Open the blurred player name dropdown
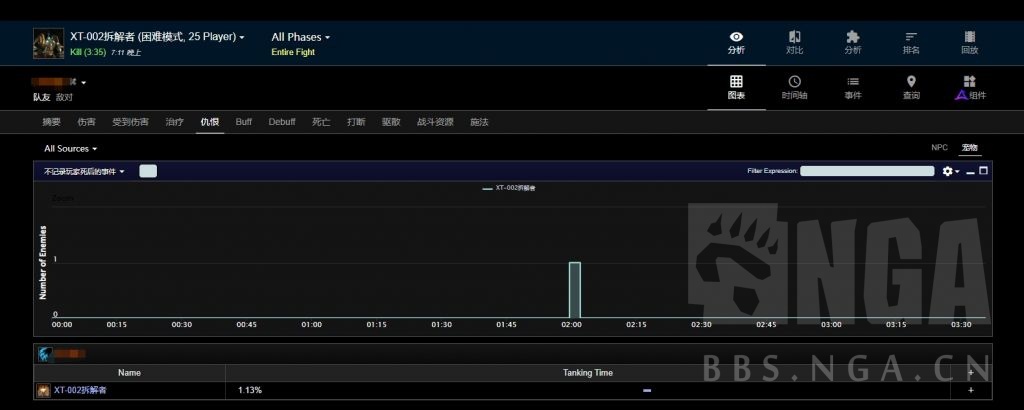 (59, 82)
